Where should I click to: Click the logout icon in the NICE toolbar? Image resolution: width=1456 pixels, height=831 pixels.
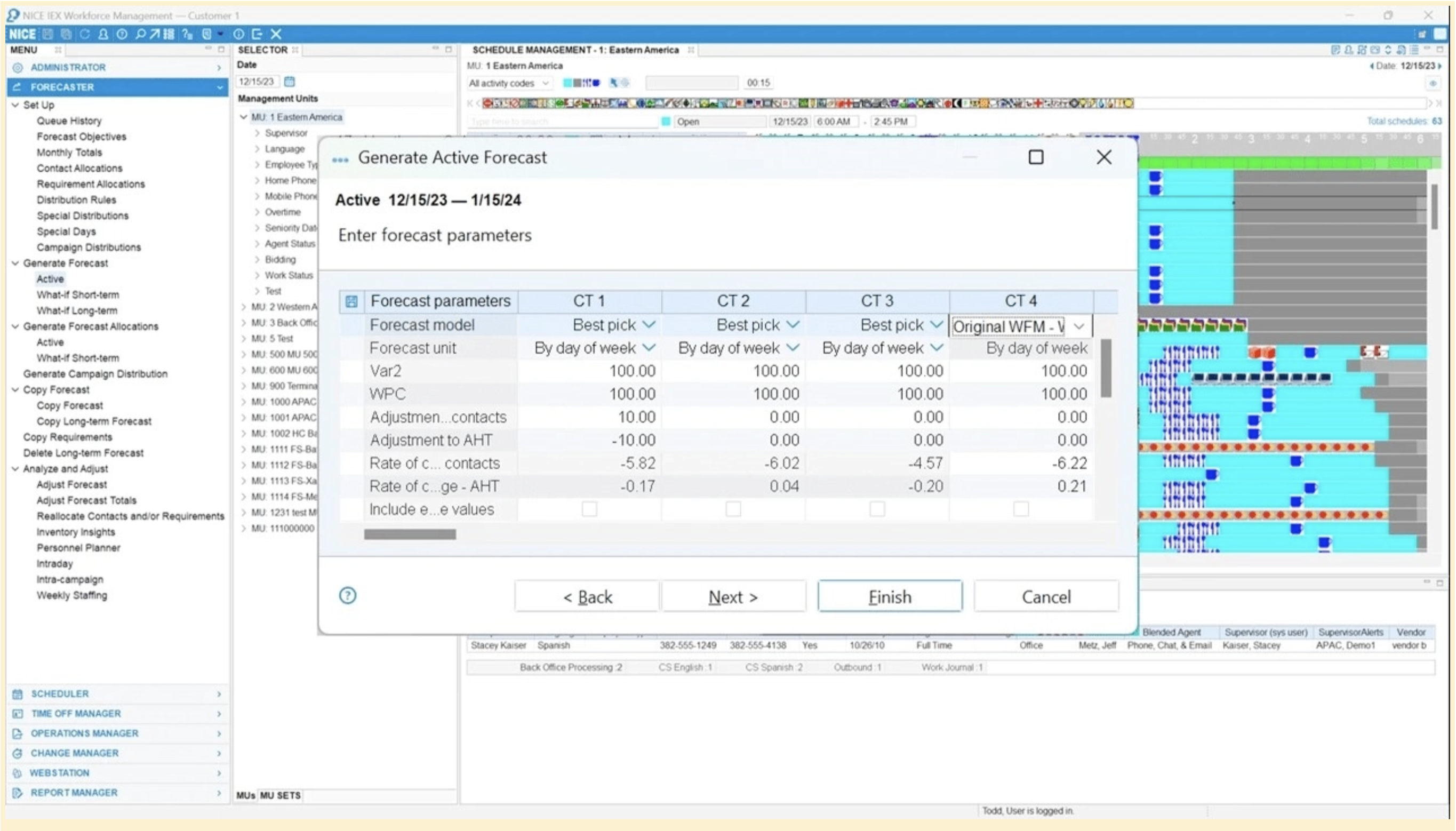[258, 34]
